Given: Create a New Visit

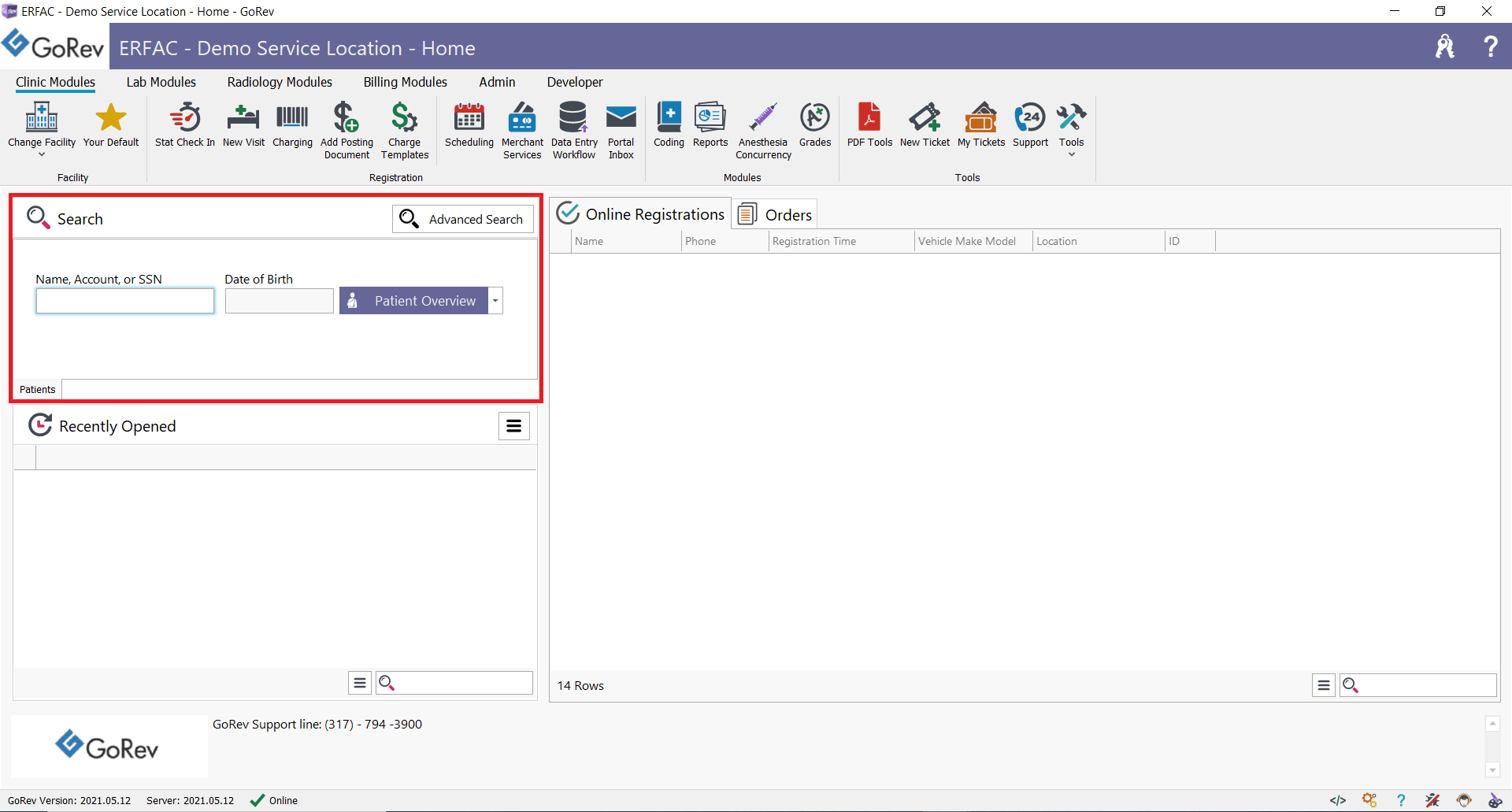Looking at the screenshot, I should tap(243, 125).
